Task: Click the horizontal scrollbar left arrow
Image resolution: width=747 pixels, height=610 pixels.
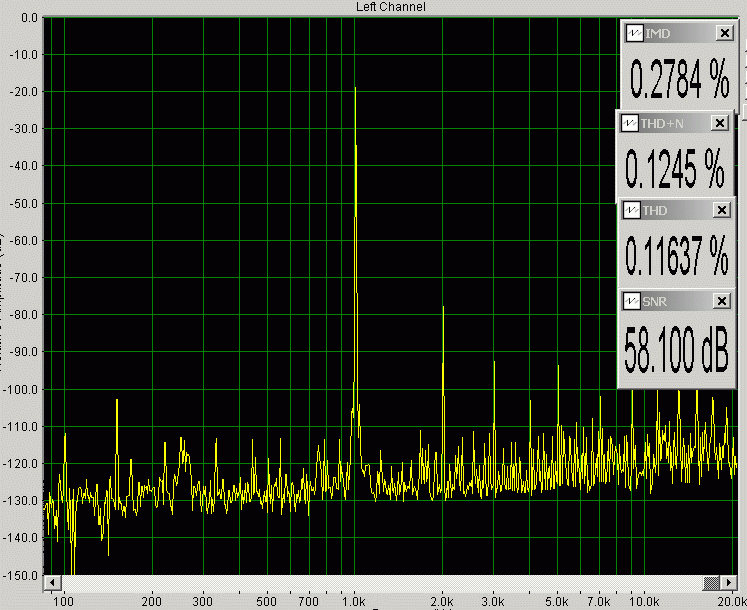Action: pyautogui.click(x=52, y=582)
